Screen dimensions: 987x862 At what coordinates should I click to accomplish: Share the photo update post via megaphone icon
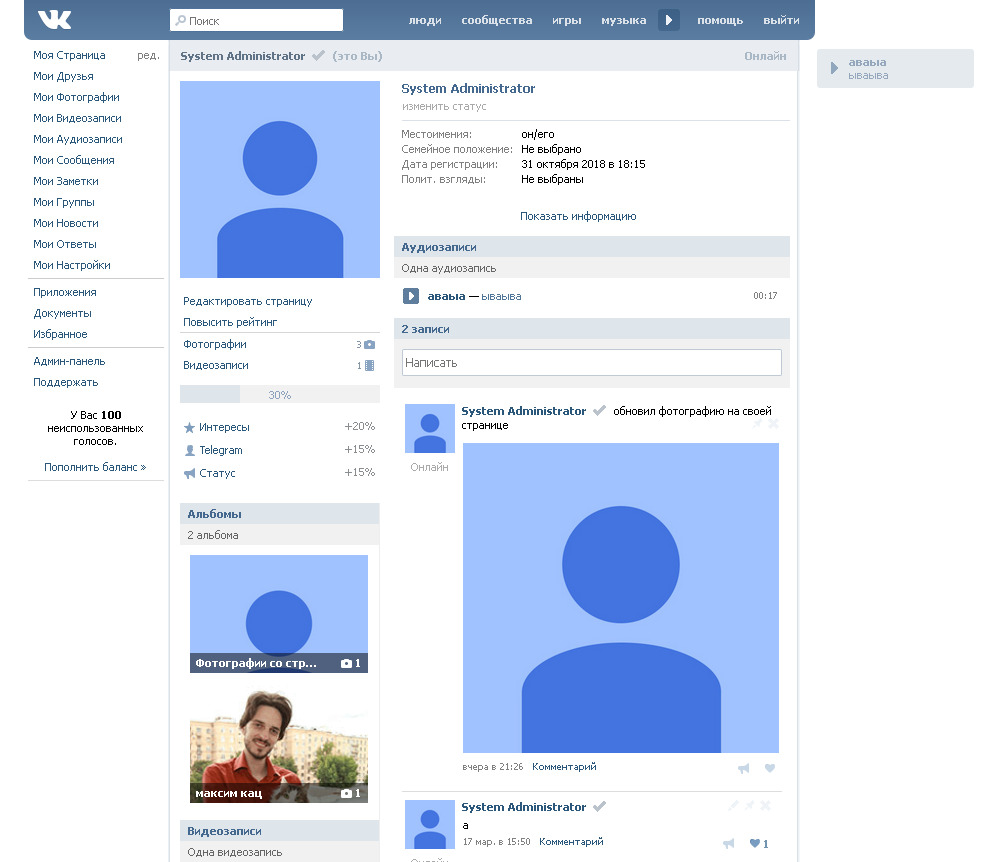point(744,768)
